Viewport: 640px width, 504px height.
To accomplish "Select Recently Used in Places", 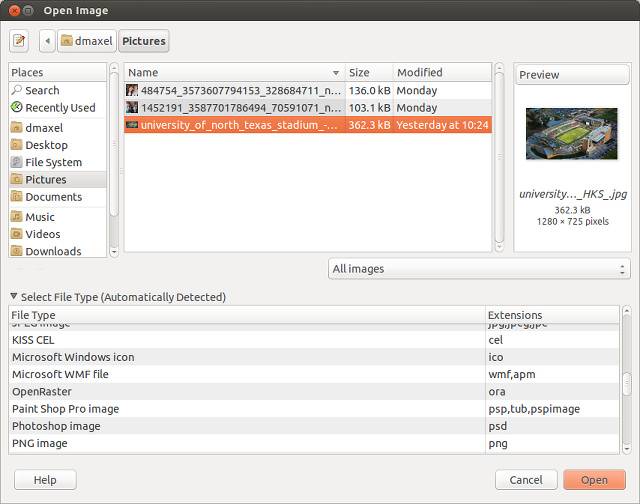I will pyautogui.click(x=57, y=107).
